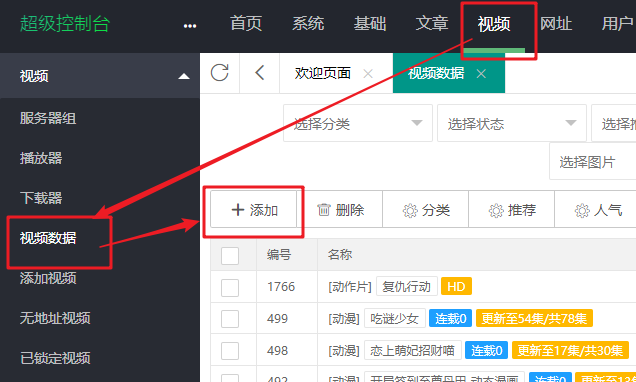Image resolution: width=636 pixels, height=382 pixels.
Task: Open 播放器 in sidebar
Action: (x=41, y=158)
